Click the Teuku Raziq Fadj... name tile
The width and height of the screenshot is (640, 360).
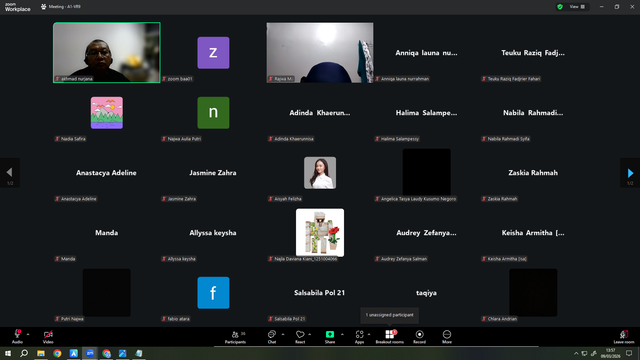(x=533, y=53)
